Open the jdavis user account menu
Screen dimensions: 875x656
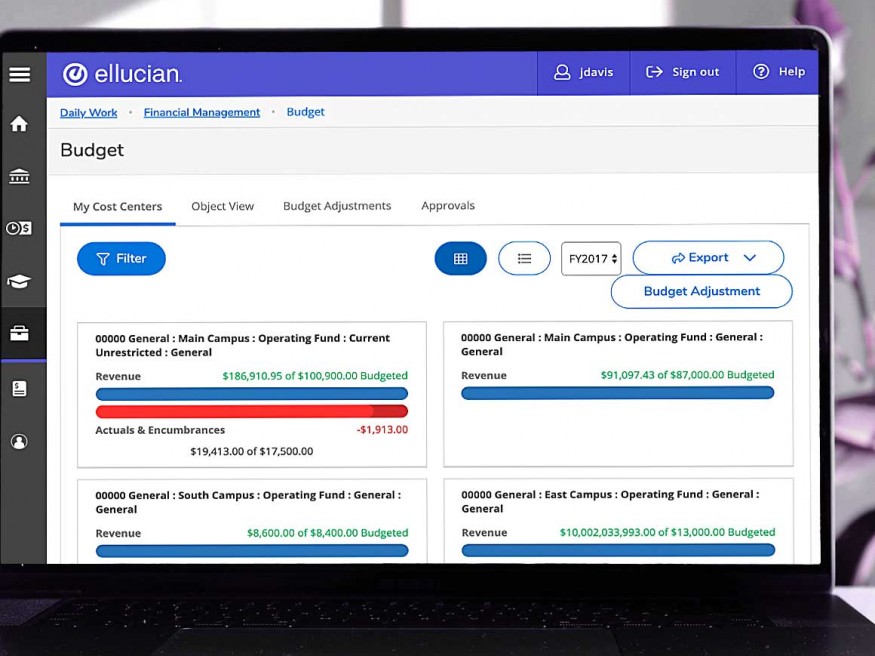(584, 72)
